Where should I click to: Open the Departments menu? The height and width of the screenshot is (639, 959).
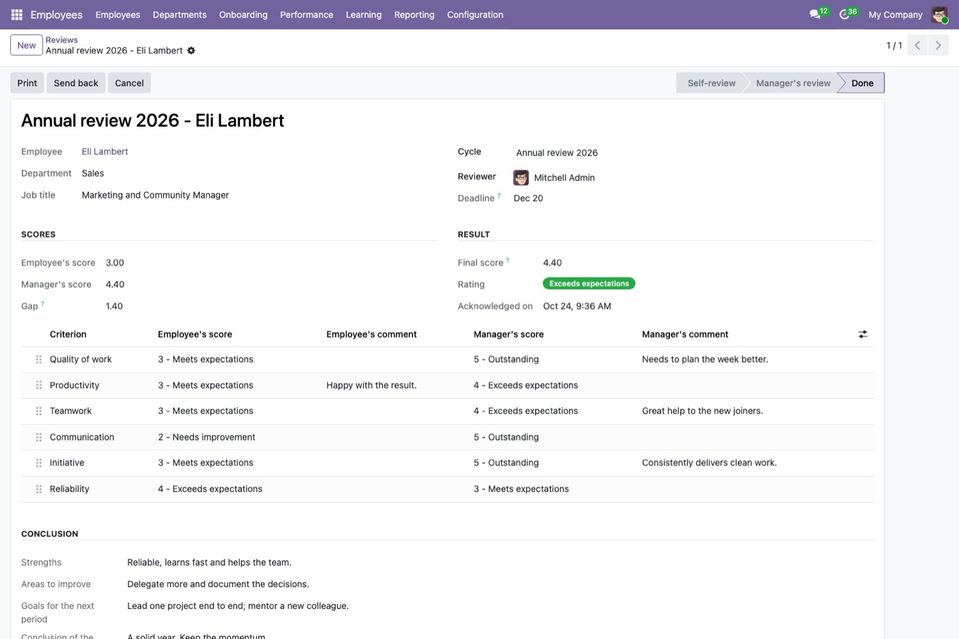tap(179, 15)
